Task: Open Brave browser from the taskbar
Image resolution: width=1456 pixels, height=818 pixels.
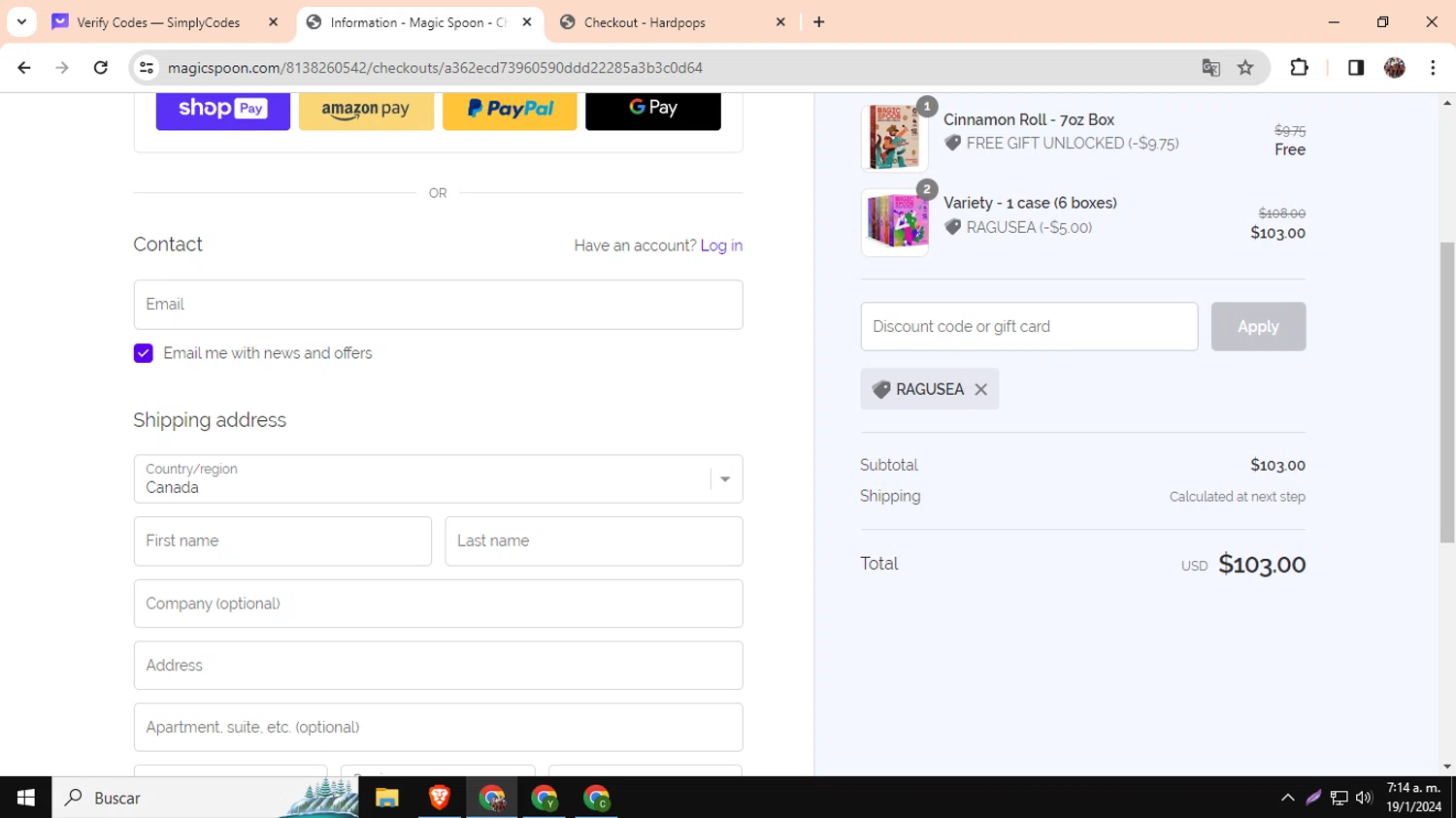Action: point(440,798)
